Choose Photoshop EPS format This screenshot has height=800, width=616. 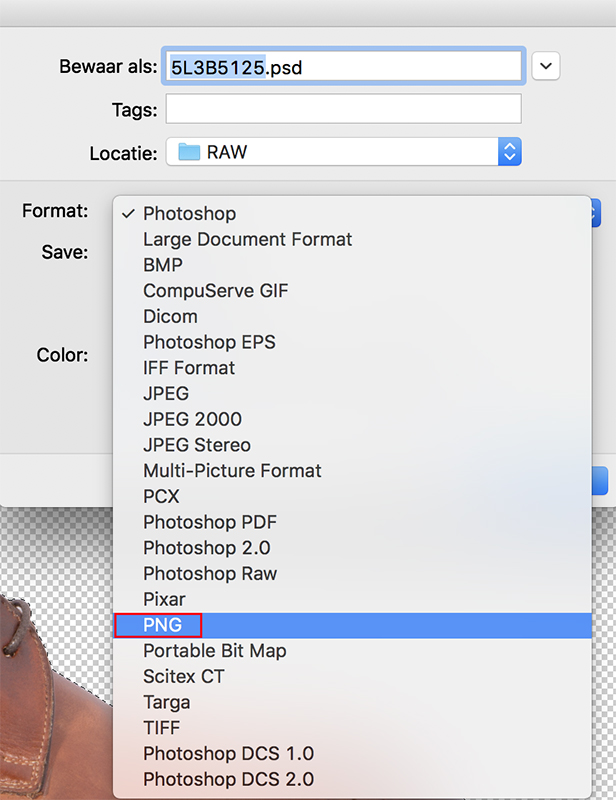point(352,342)
